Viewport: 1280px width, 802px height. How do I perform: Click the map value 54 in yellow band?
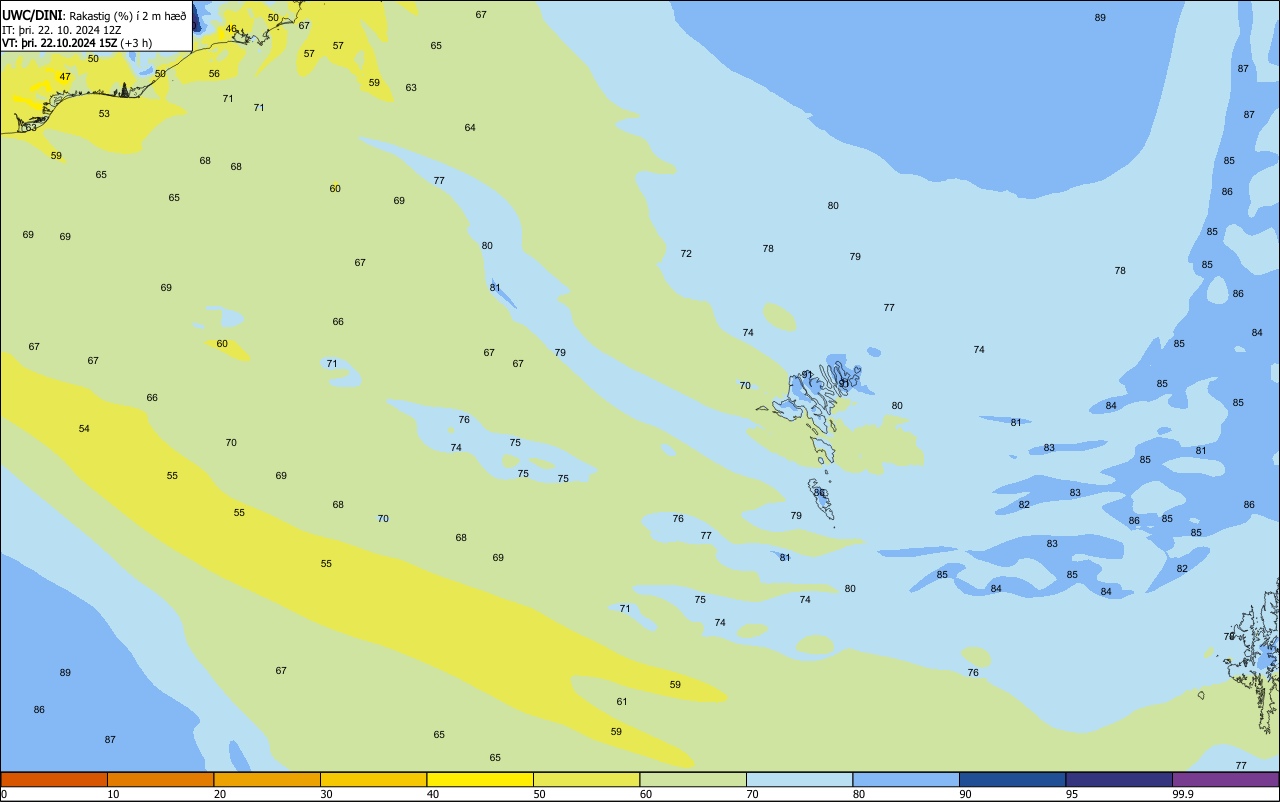point(84,429)
